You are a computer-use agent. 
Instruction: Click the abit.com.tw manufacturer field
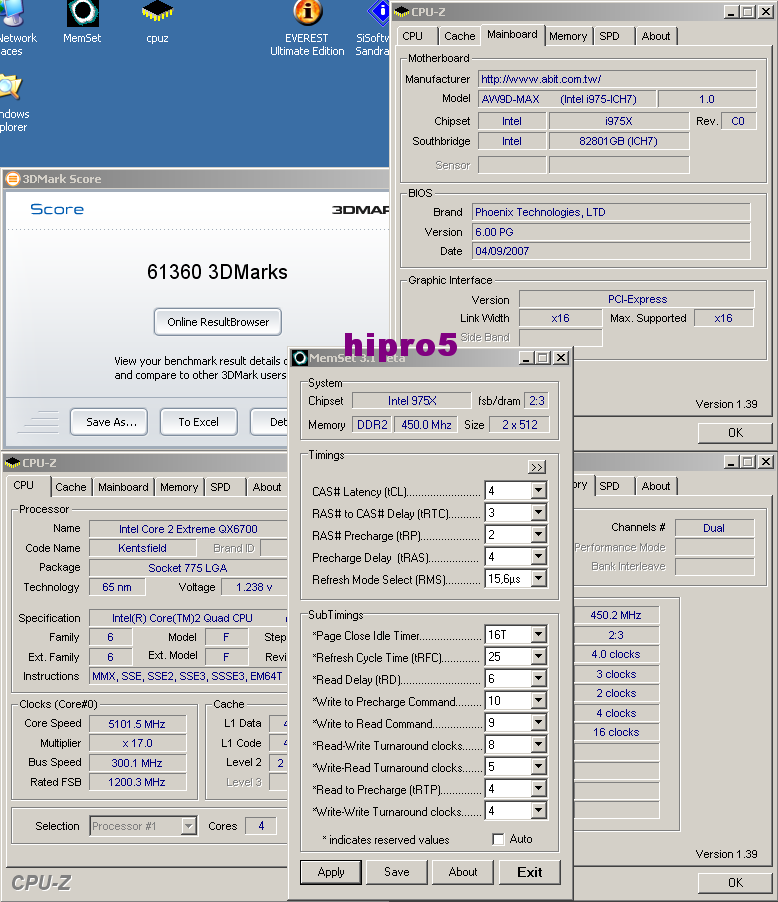point(617,79)
